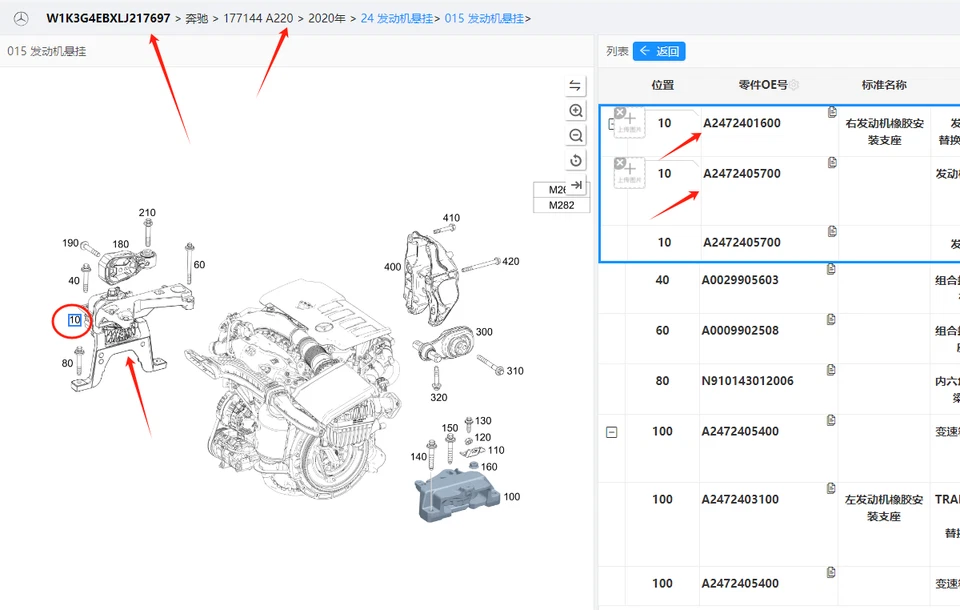
Task: Open the 2020年 link in breadcrumb
Action: 329,17
